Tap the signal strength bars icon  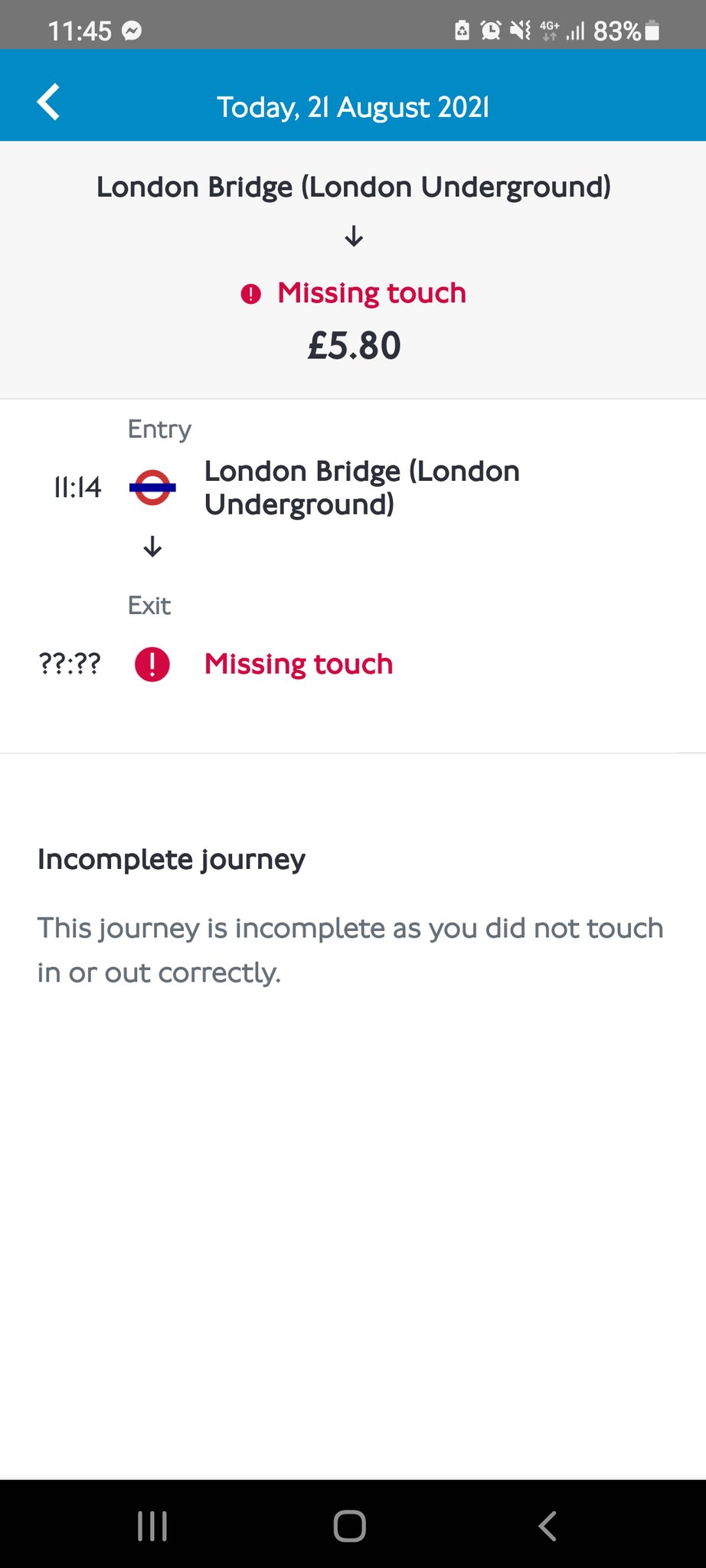(575, 31)
